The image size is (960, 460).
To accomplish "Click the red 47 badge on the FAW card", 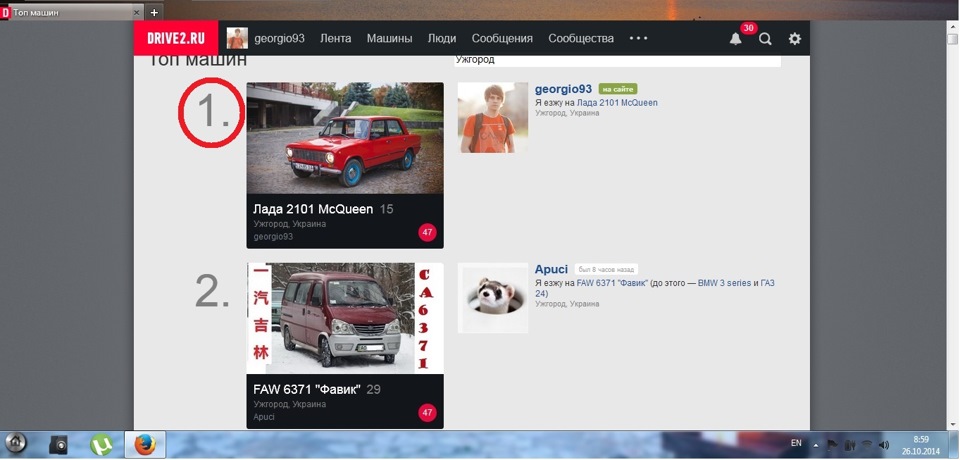I will click(x=427, y=413).
